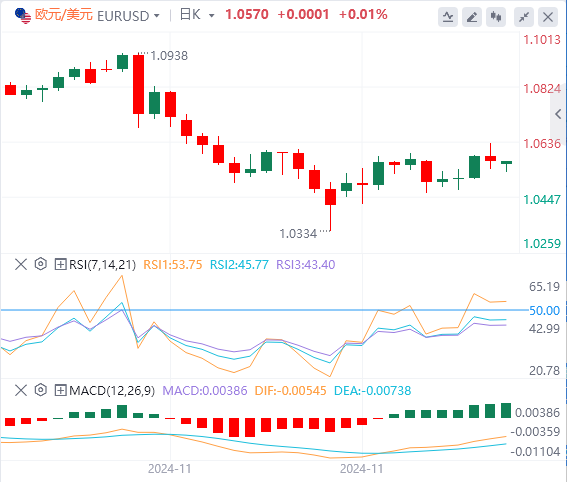Click the RSI(7,14,21) label
Screen dimensions: 567x482
coord(102,265)
